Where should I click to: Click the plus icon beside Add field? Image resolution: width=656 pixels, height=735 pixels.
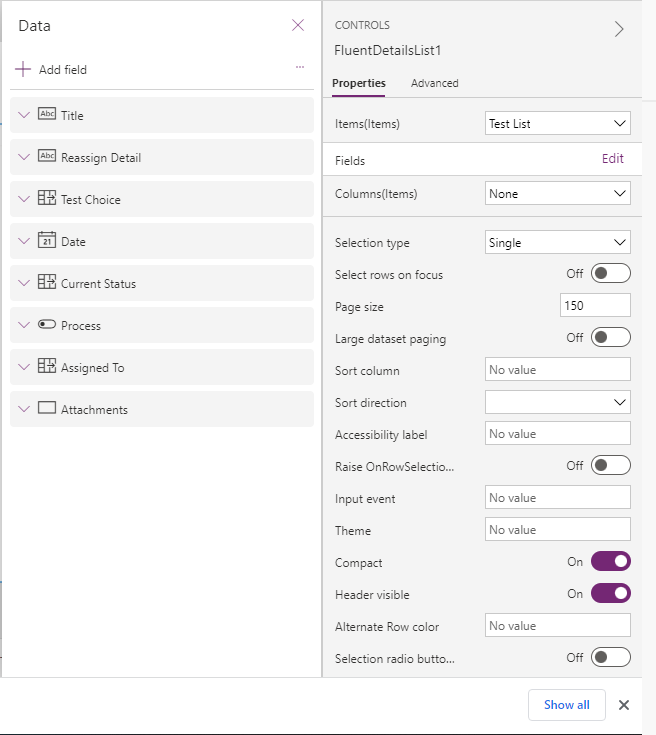23,70
